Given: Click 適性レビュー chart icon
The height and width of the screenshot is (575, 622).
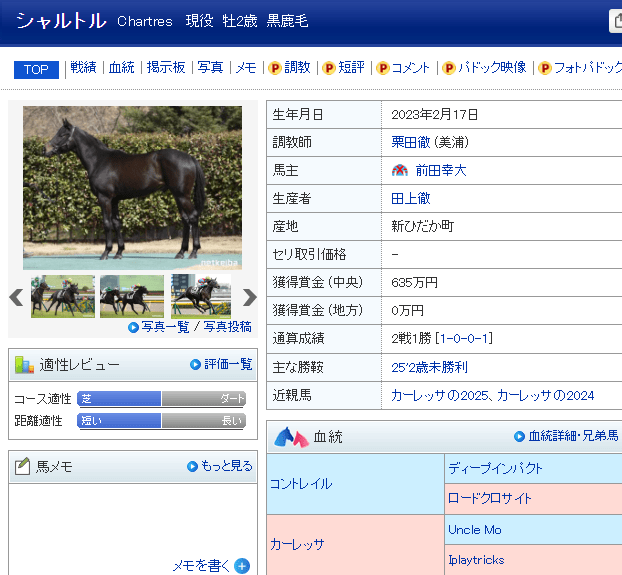Looking at the screenshot, I should [x=24, y=365].
